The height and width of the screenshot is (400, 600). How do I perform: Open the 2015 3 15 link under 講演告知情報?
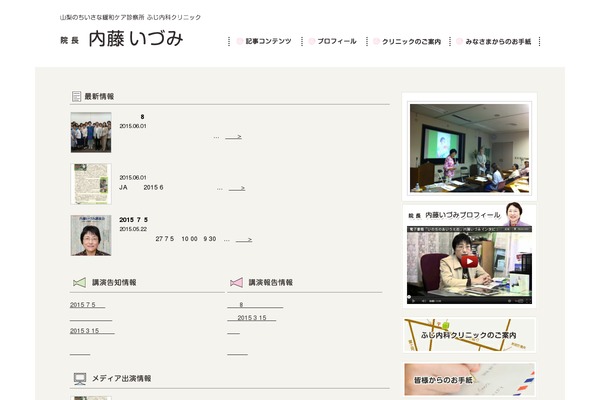tap(92, 331)
